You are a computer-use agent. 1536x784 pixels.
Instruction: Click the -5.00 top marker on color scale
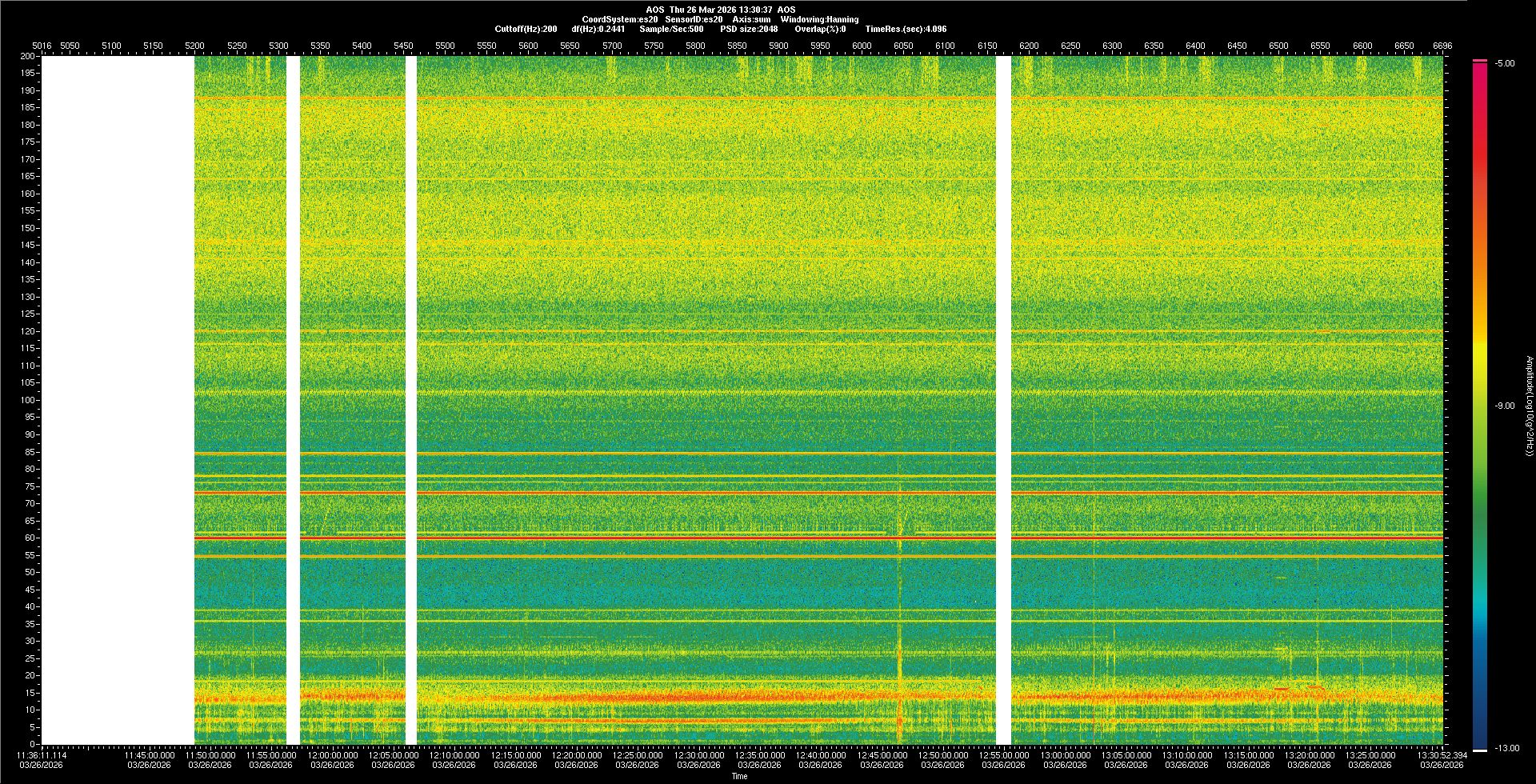pyautogui.click(x=1504, y=63)
